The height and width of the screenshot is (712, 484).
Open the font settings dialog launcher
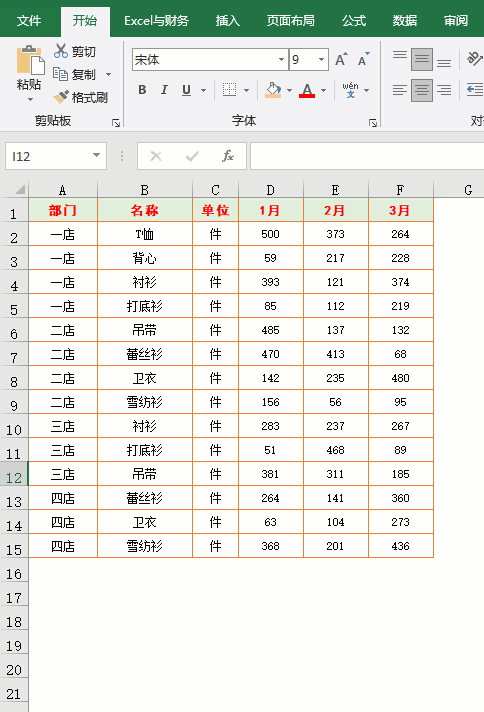(x=373, y=123)
